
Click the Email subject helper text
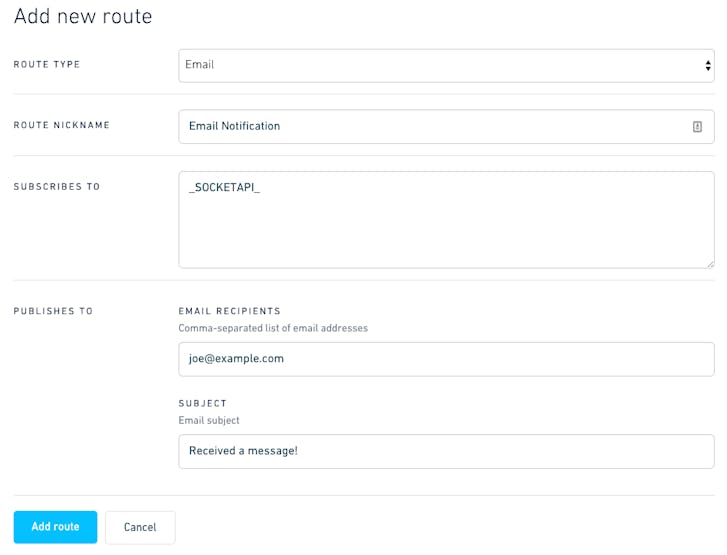click(x=209, y=421)
